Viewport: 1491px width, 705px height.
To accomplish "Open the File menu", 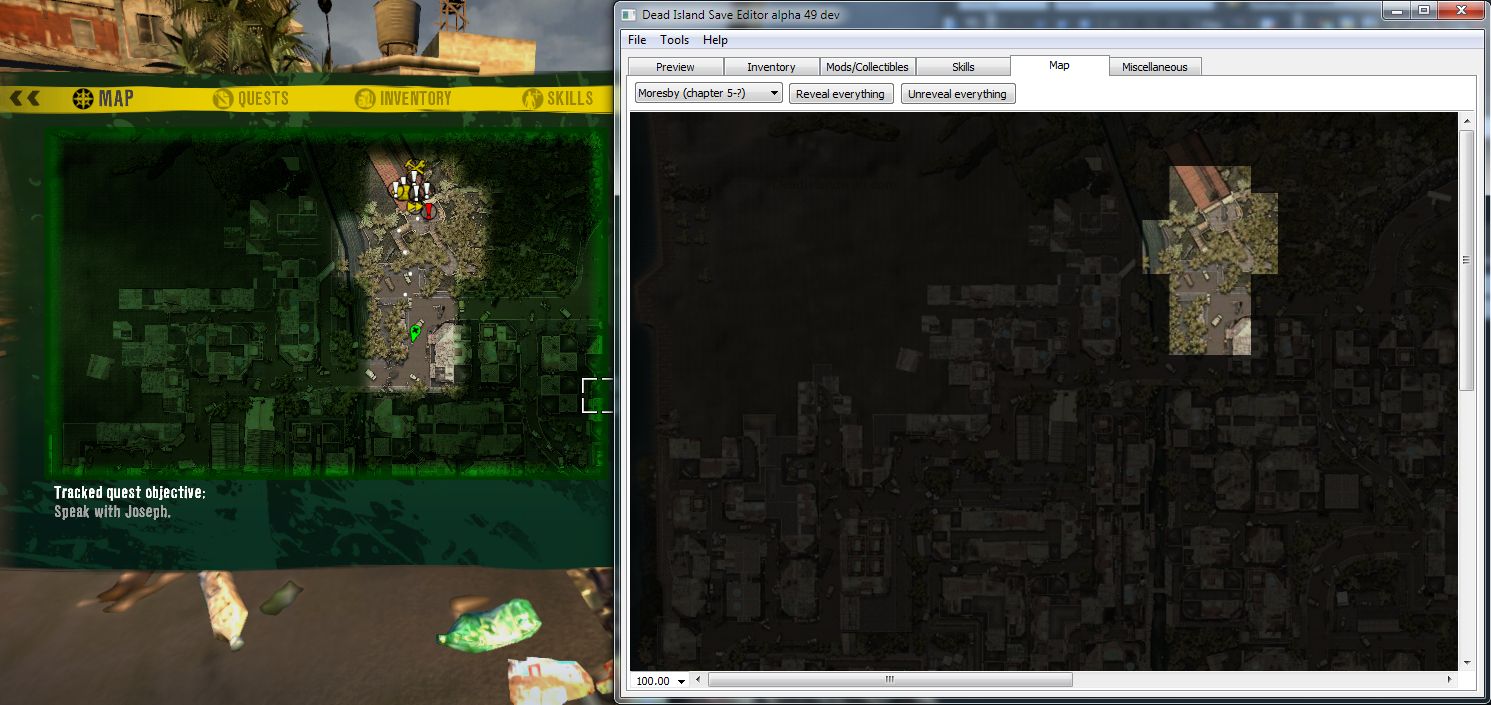I will pyautogui.click(x=636, y=40).
